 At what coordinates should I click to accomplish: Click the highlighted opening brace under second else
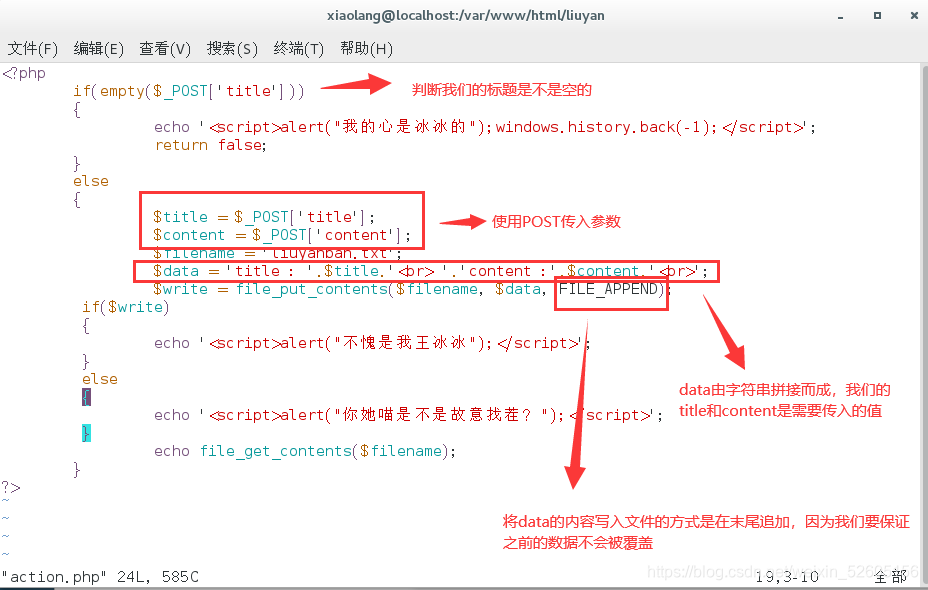(x=86, y=397)
